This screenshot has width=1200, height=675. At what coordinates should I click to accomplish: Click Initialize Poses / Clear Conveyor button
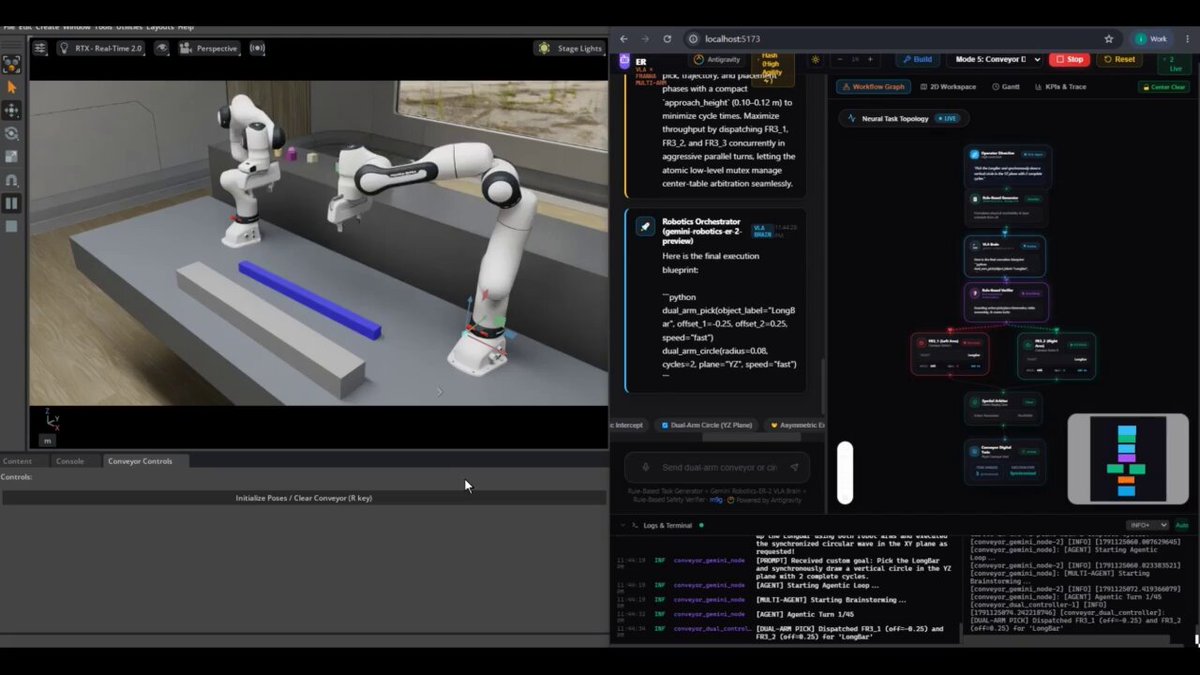tap(304, 497)
